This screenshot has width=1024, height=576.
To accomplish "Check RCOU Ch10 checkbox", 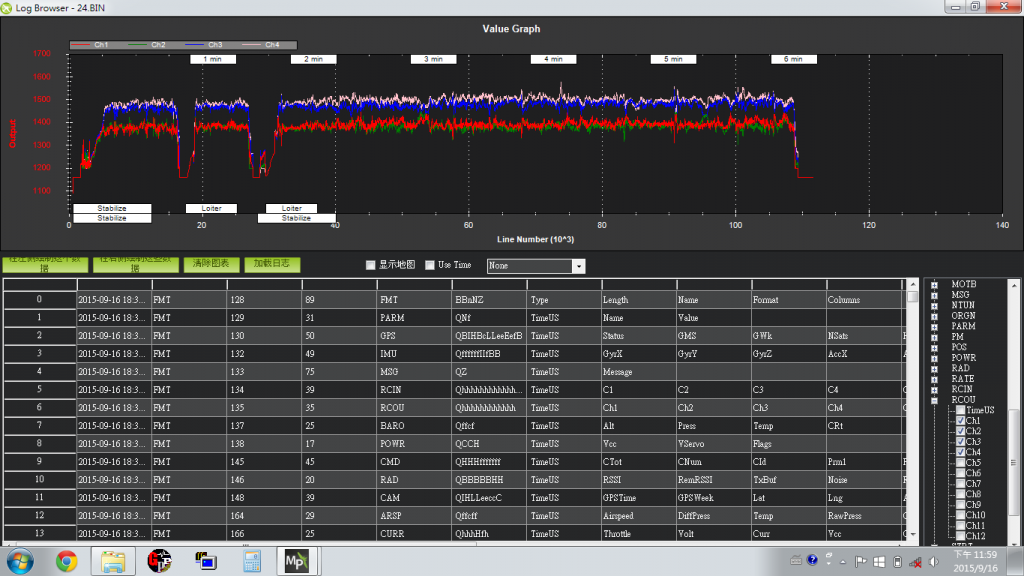I will (x=961, y=515).
